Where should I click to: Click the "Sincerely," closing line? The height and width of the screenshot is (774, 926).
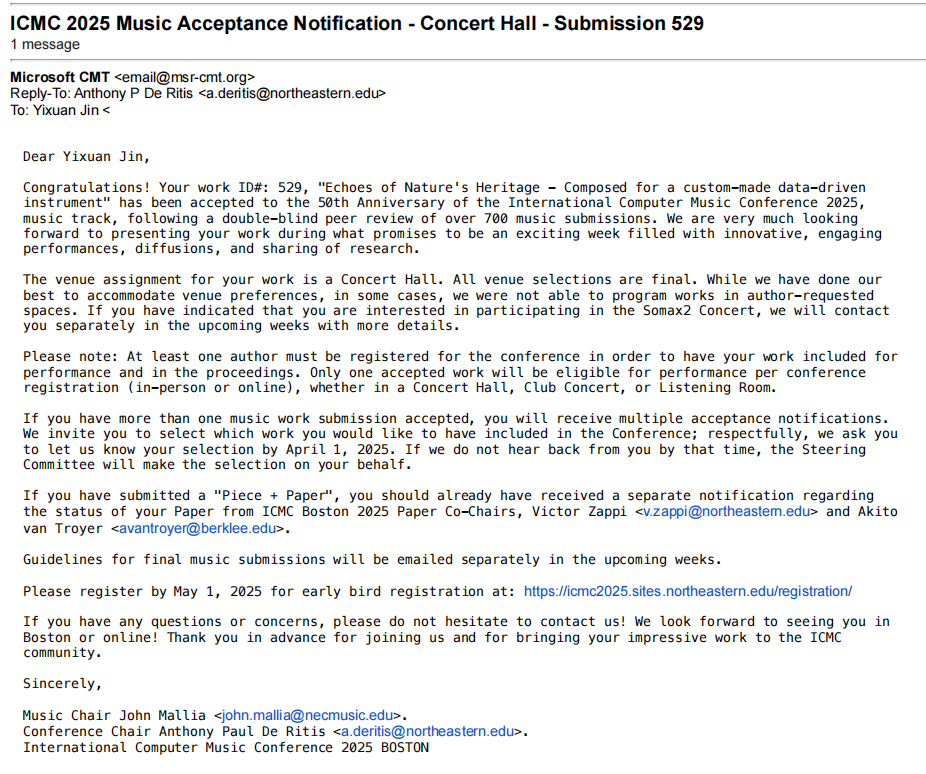[62, 684]
